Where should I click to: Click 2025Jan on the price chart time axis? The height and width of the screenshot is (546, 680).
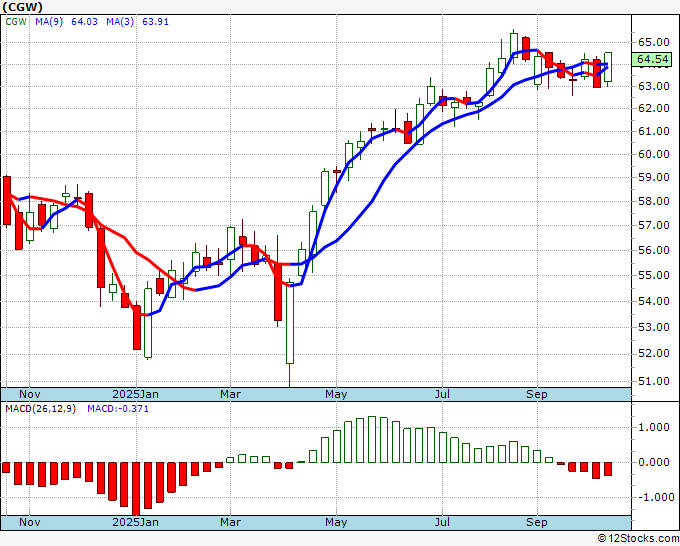pos(135,394)
